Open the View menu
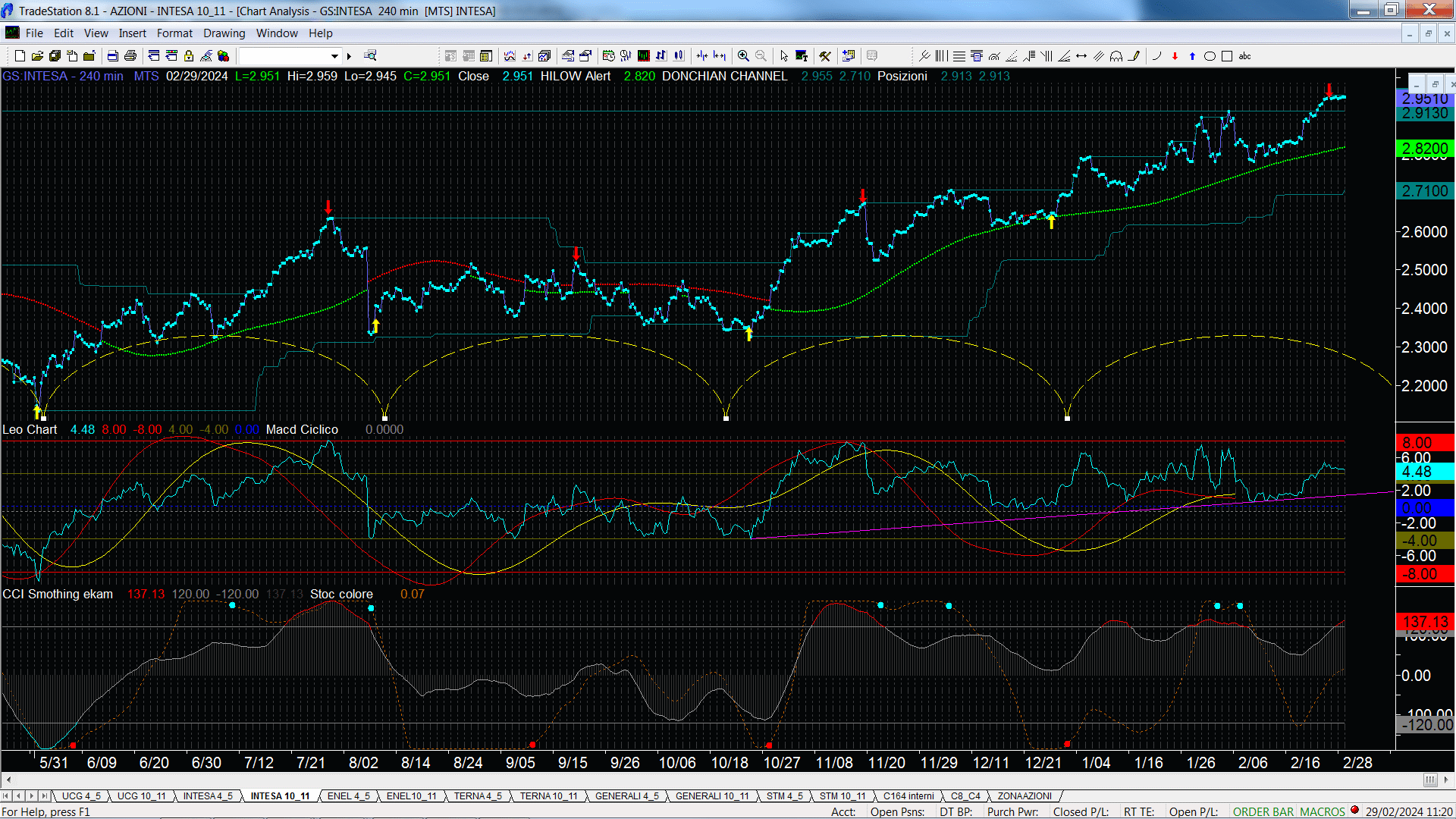Viewport: 1456px width, 819px height. [96, 33]
